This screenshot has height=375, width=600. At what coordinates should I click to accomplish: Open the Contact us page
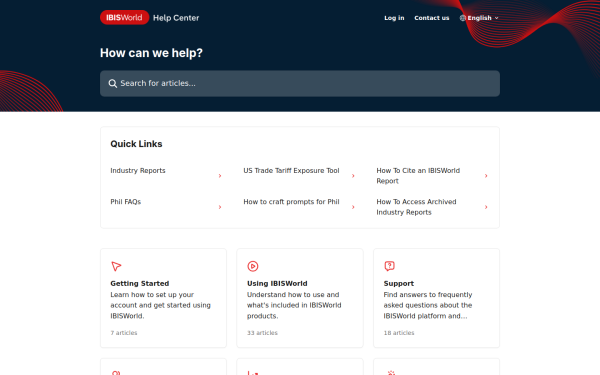tap(432, 18)
